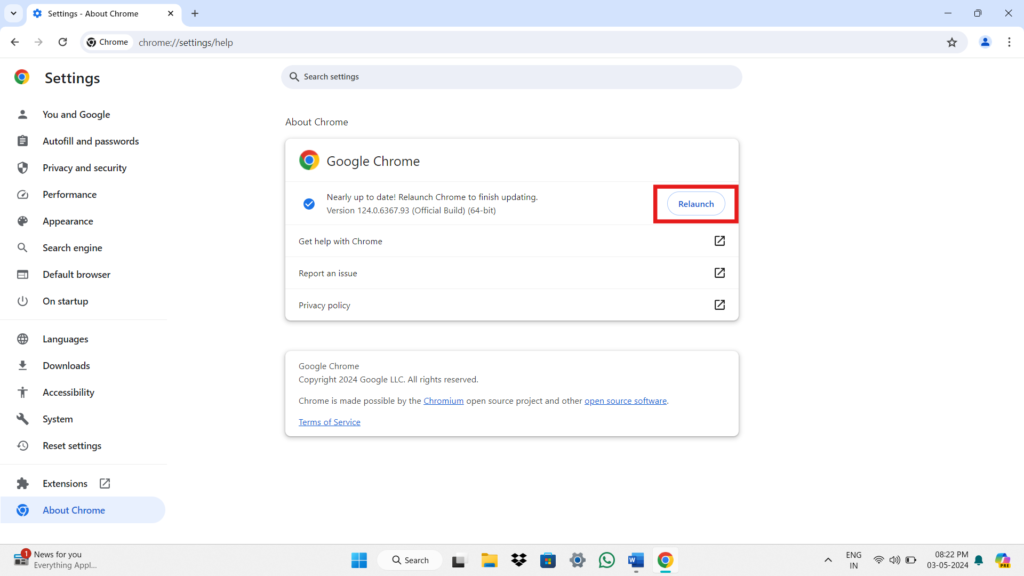Click the Chrome site info chip
This screenshot has height=576, width=1024.
coord(108,42)
